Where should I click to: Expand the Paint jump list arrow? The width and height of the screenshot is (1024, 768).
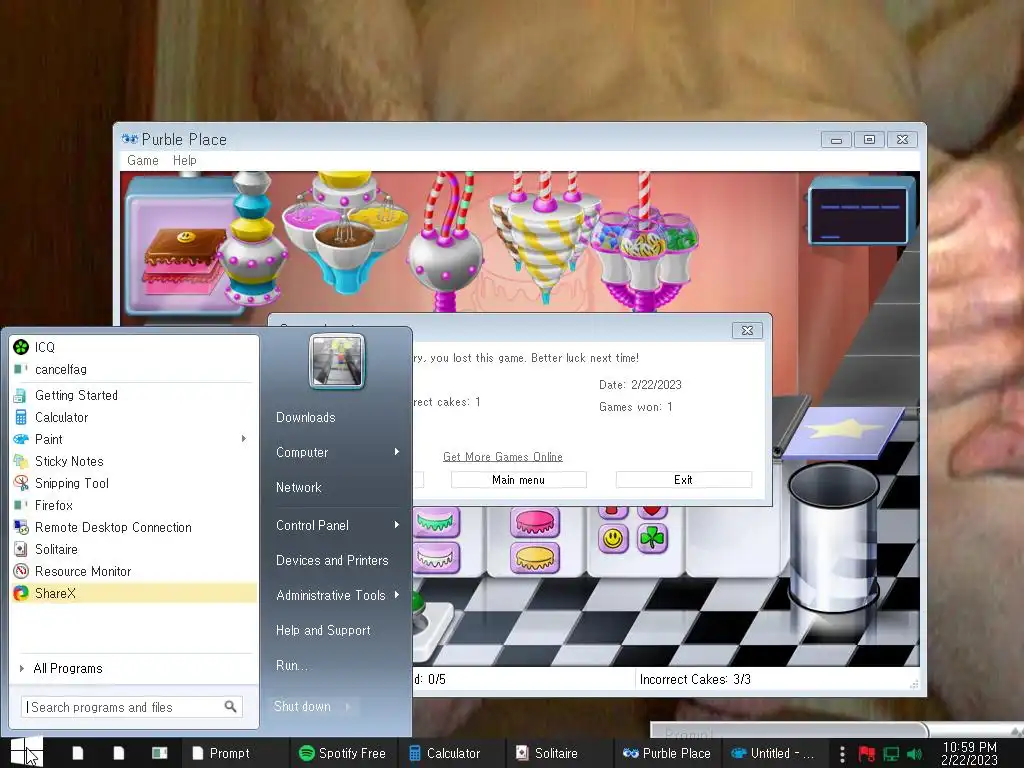click(244, 439)
